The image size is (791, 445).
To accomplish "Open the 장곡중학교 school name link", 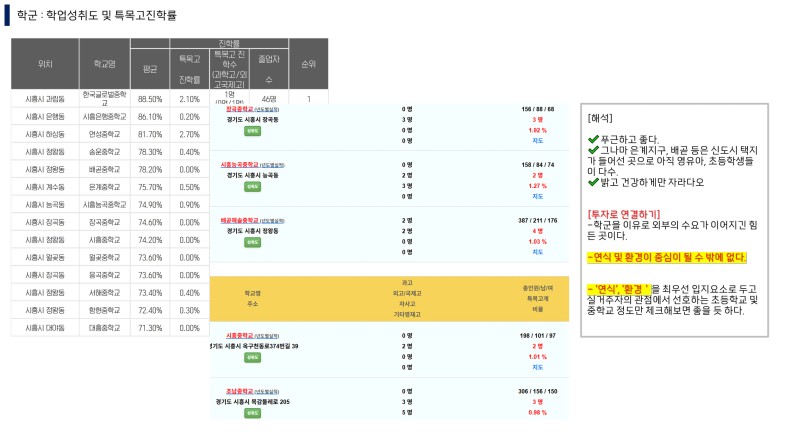I will [240, 109].
